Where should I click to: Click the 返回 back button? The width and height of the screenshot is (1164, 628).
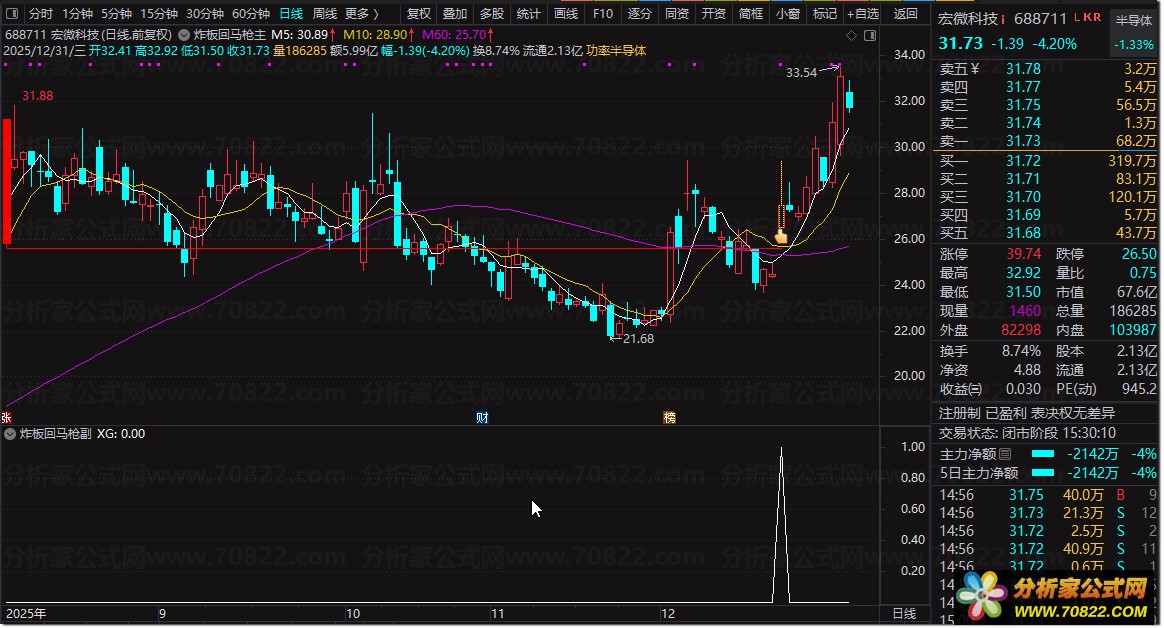tap(906, 13)
